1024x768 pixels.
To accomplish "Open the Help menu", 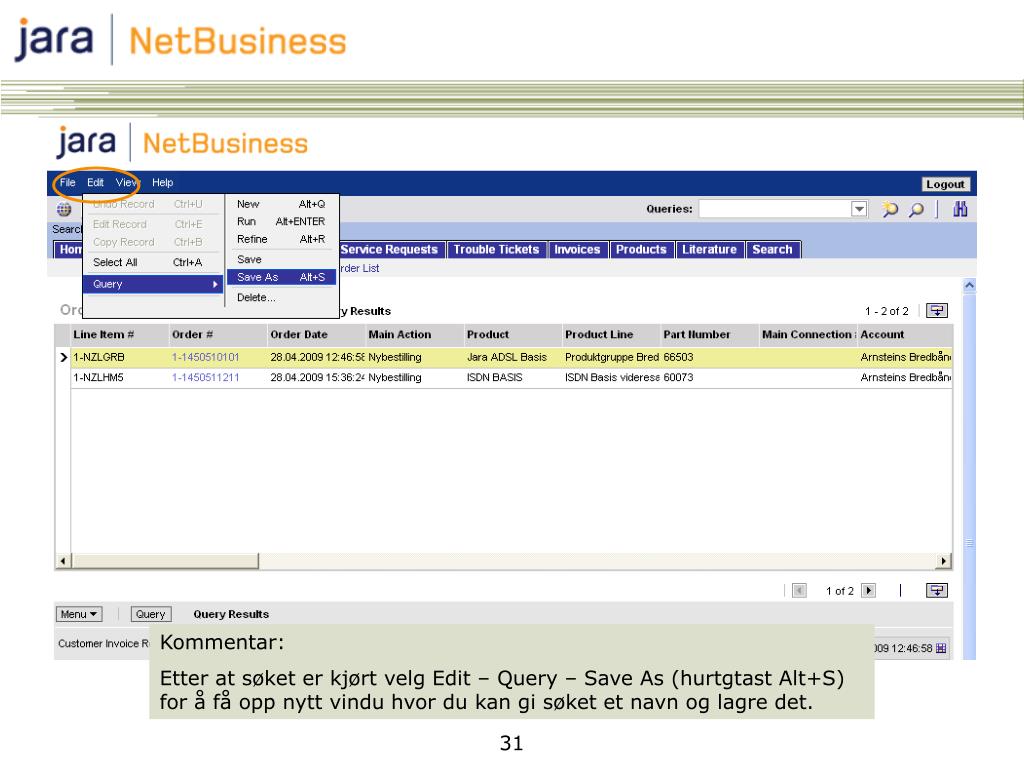I will click(x=163, y=182).
